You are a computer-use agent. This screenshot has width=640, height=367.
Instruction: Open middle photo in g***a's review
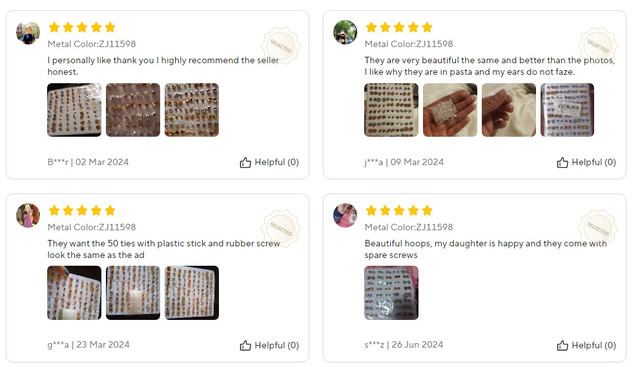(x=133, y=293)
